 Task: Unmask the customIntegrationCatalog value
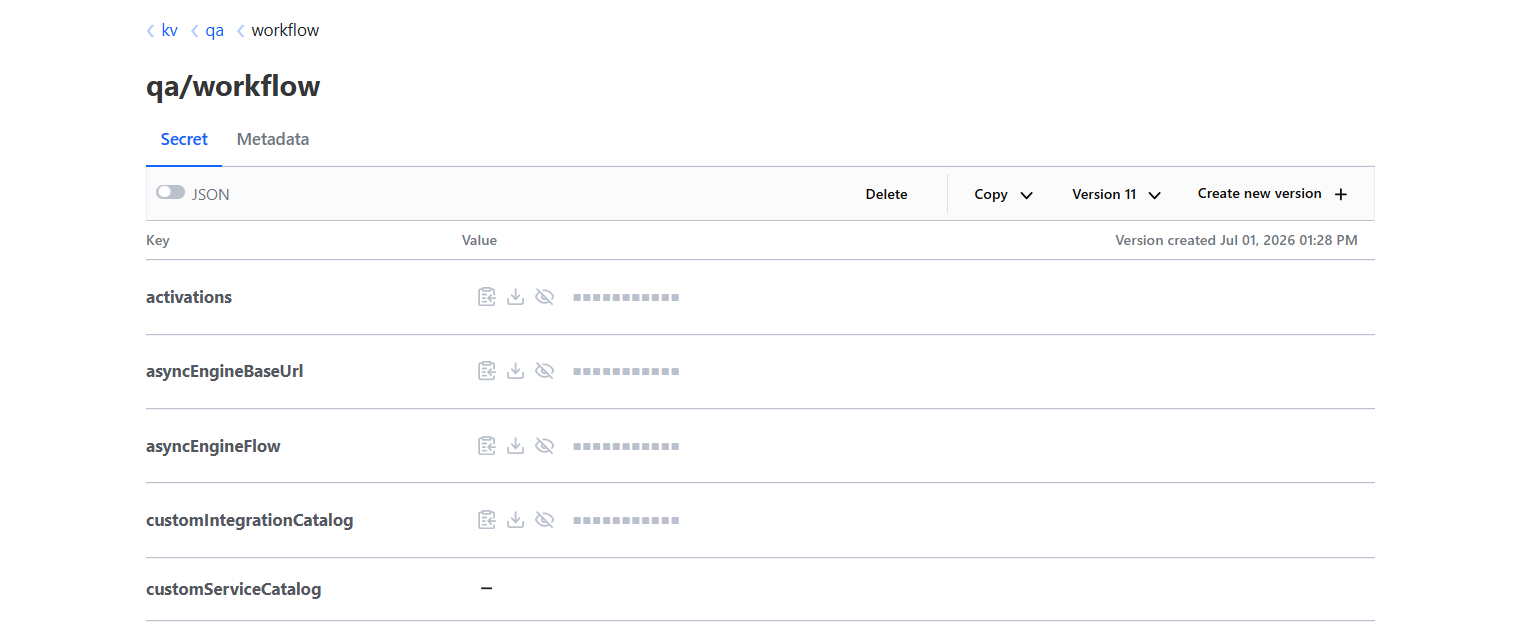pyautogui.click(x=545, y=520)
